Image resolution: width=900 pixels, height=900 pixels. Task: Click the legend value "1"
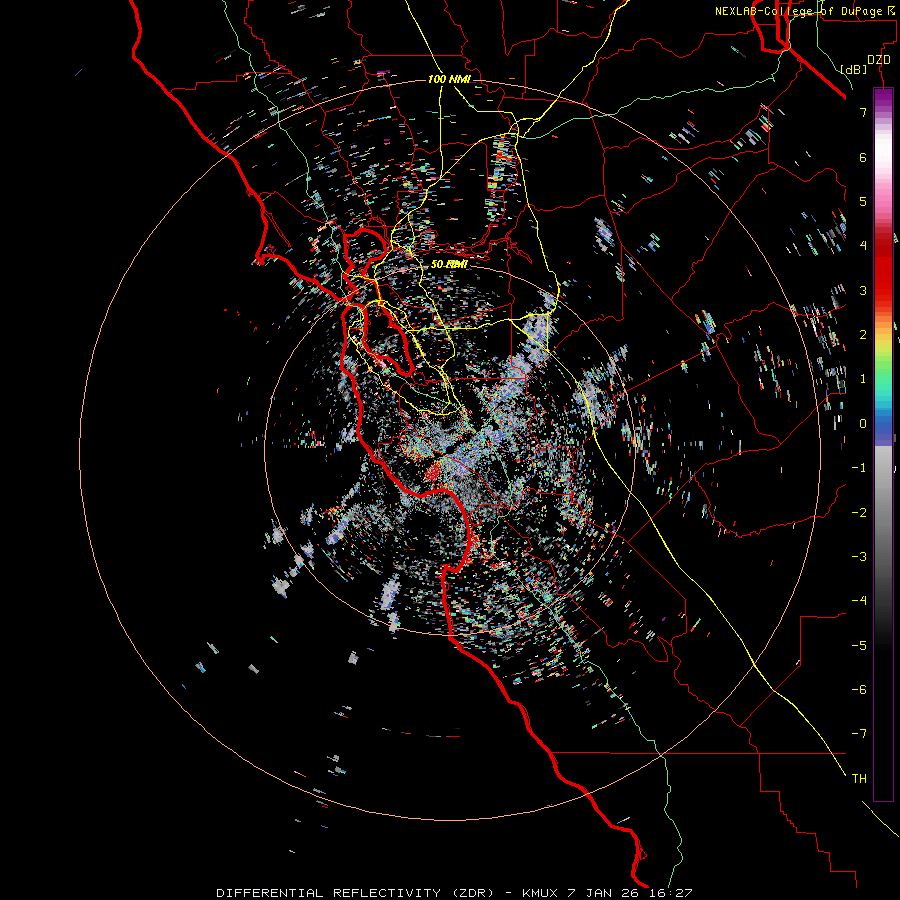click(863, 379)
